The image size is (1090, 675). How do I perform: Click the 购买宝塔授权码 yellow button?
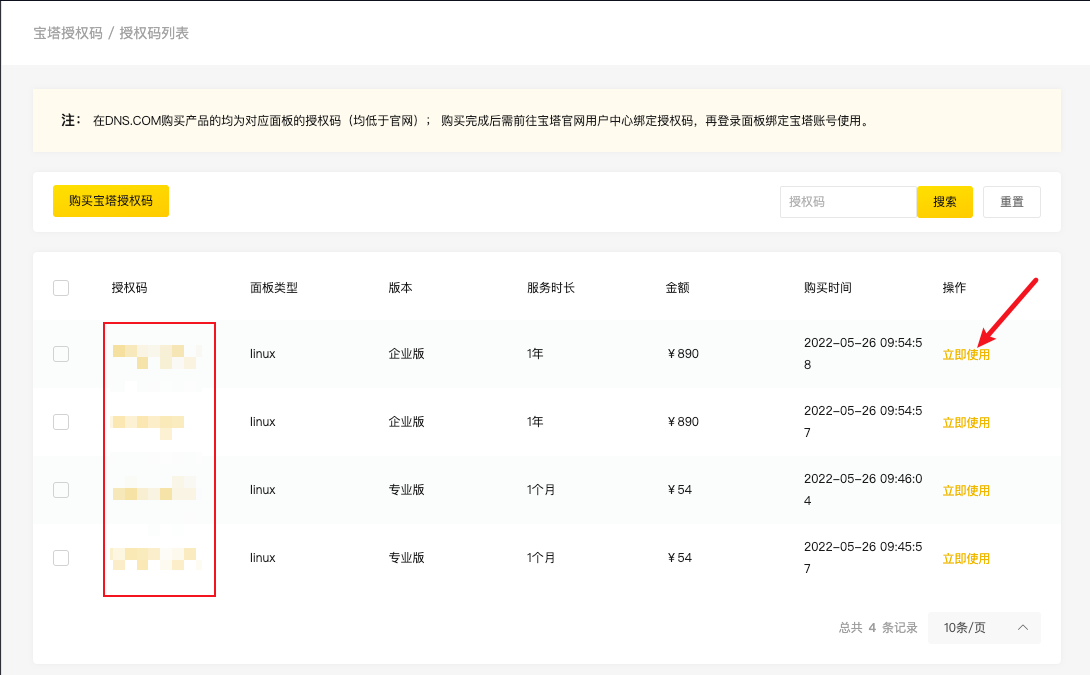(111, 201)
